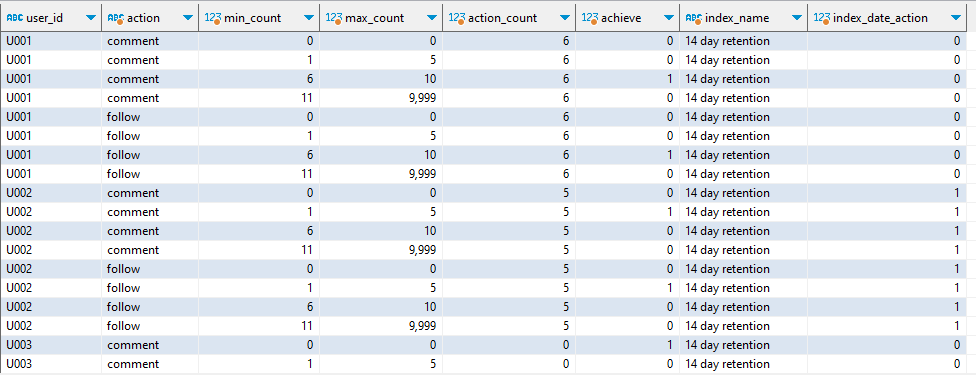This screenshot has width=976, height=375.
Task: Select the achieve column header label
Action: coord(621,19)
